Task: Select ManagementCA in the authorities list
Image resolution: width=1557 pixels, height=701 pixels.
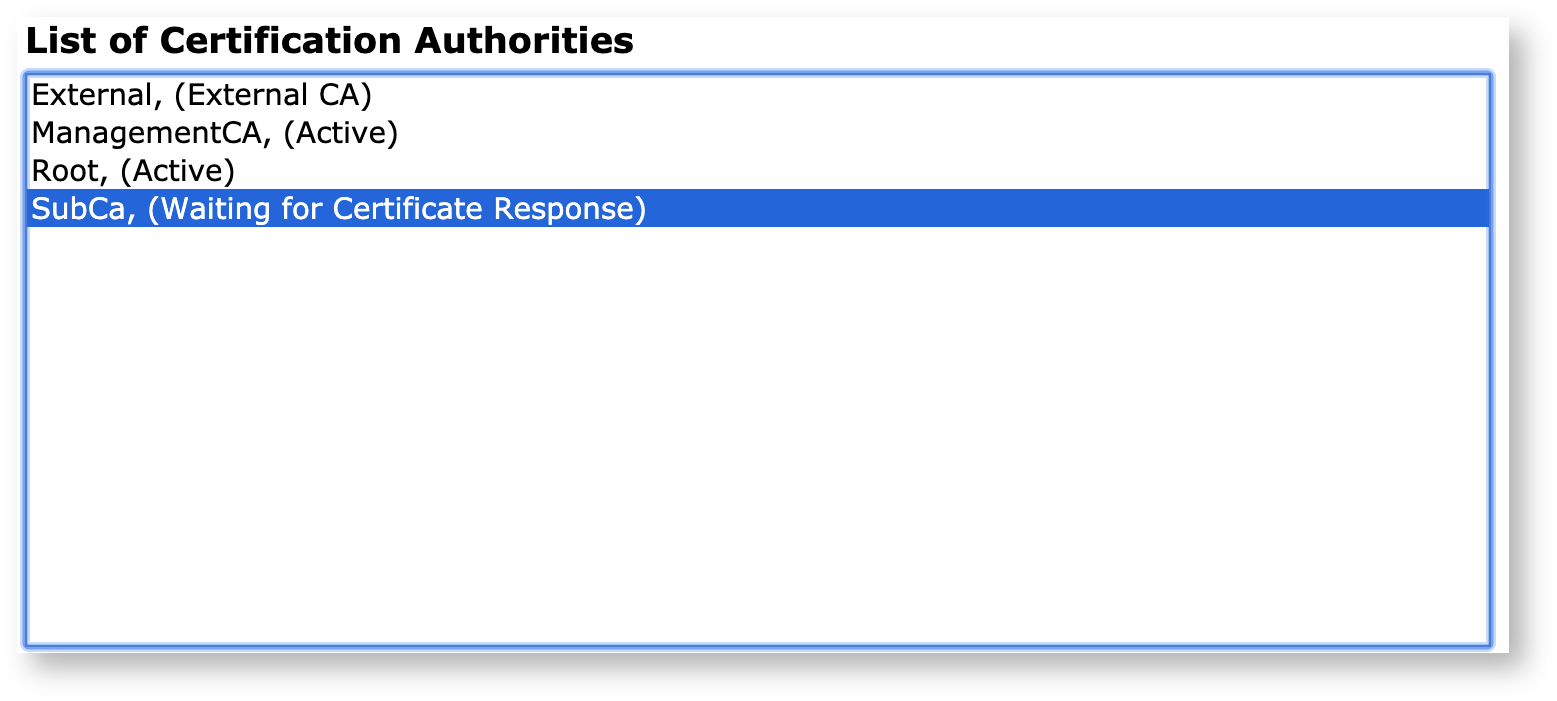Action: 214,133
